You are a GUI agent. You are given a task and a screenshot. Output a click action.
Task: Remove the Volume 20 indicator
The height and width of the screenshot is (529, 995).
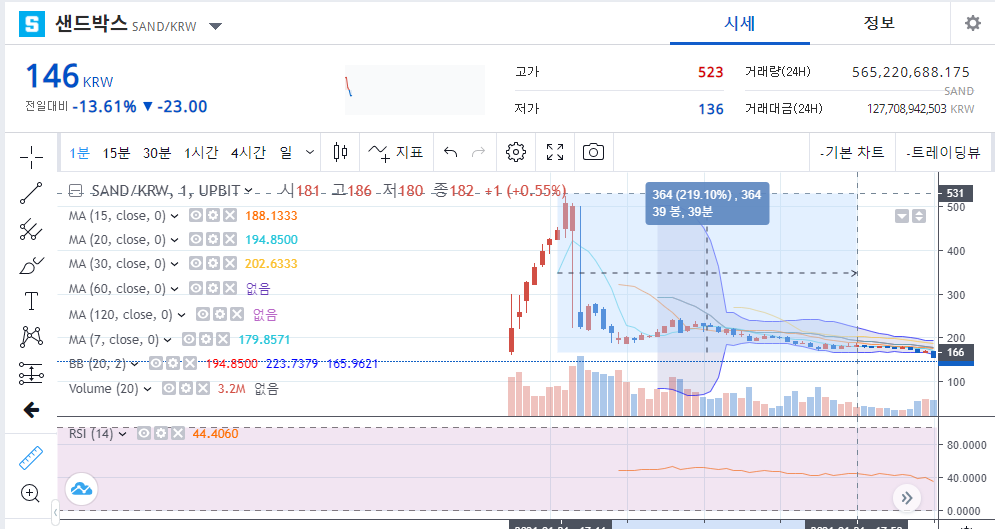(202, 388)
